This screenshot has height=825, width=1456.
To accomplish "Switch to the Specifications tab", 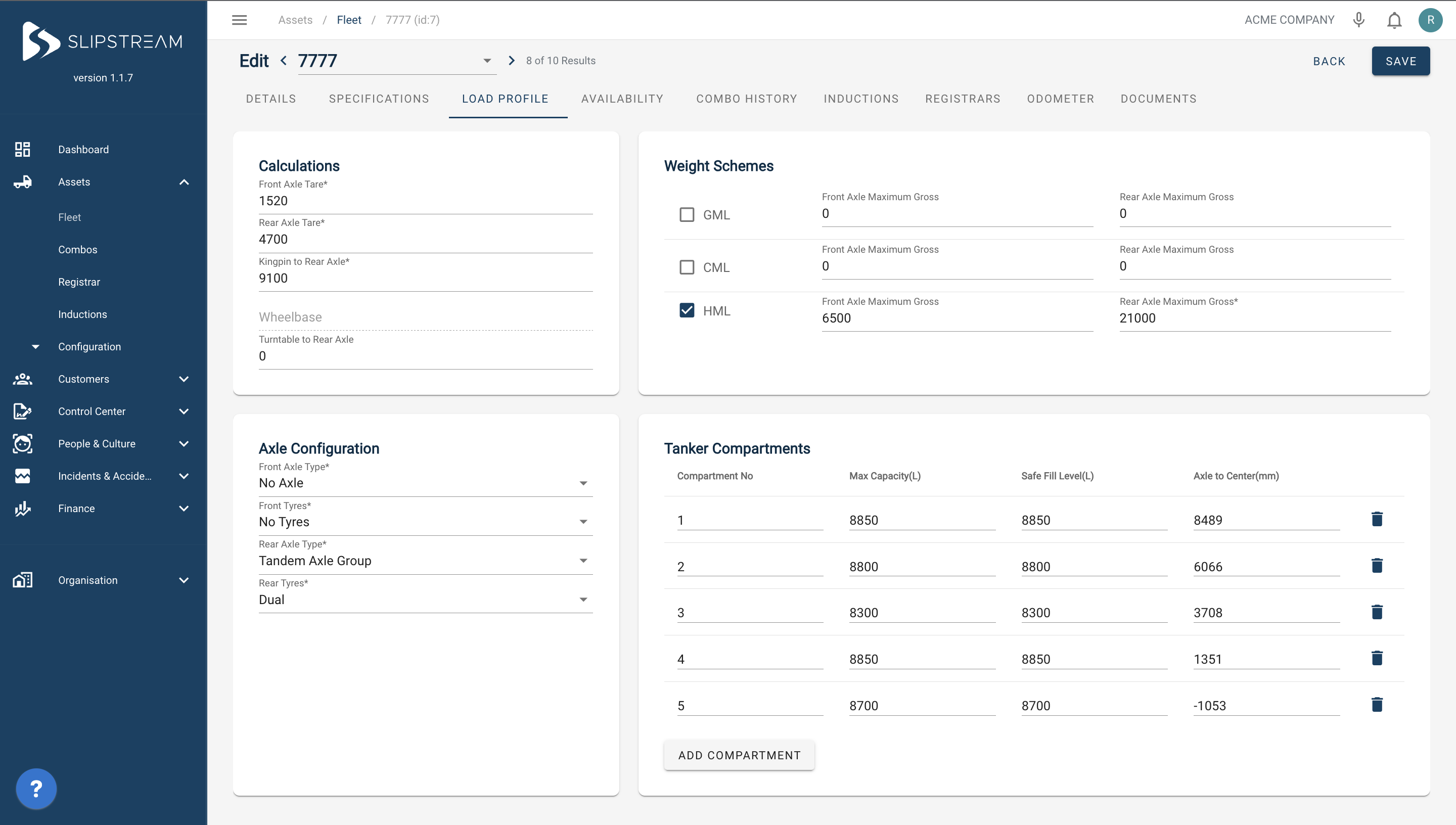I will click(x=379, y=99).
